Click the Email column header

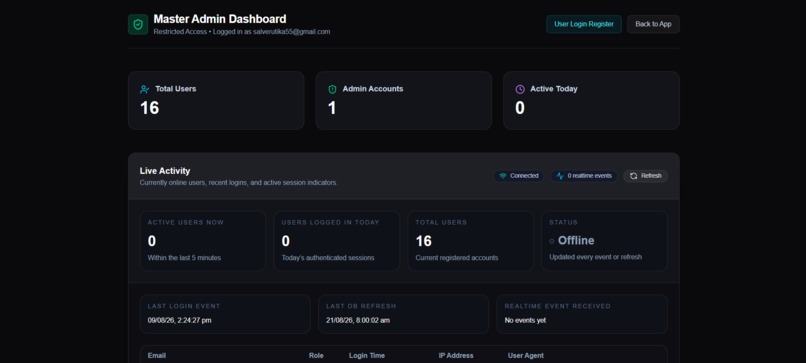[x=157, y=356]
